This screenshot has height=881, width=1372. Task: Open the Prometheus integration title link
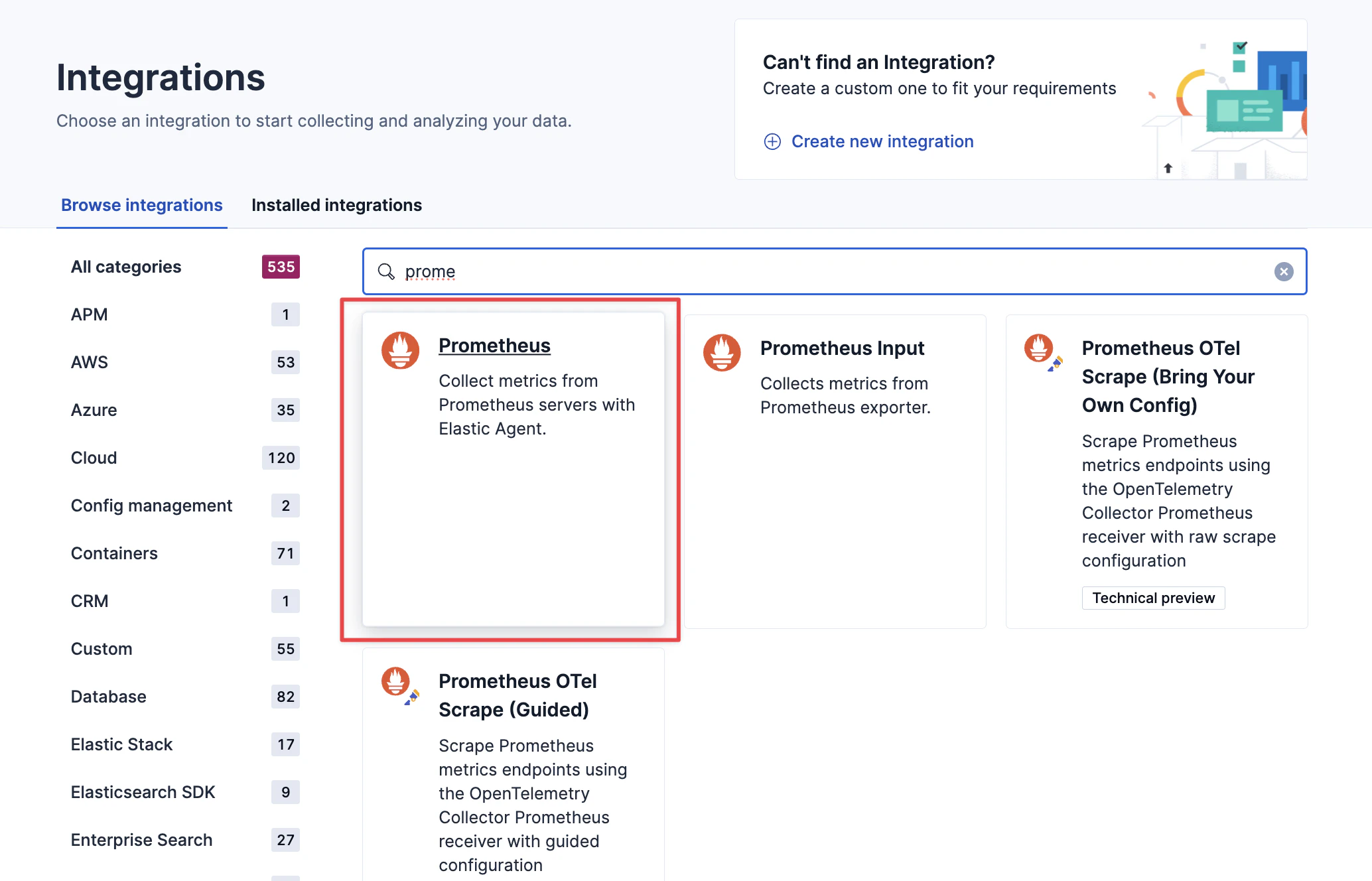click(x=494, y=346)
